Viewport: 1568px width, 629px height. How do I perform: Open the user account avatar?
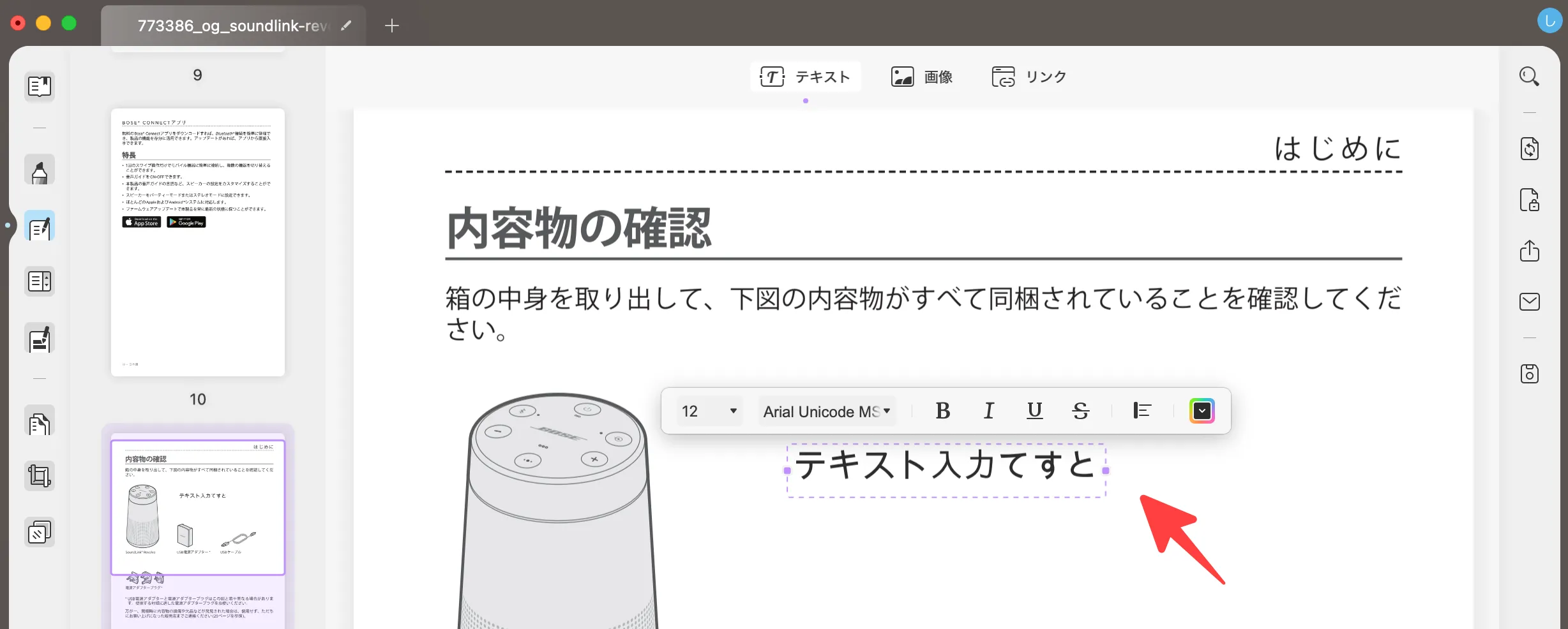pyautogui.click(x=1549, y=20)
